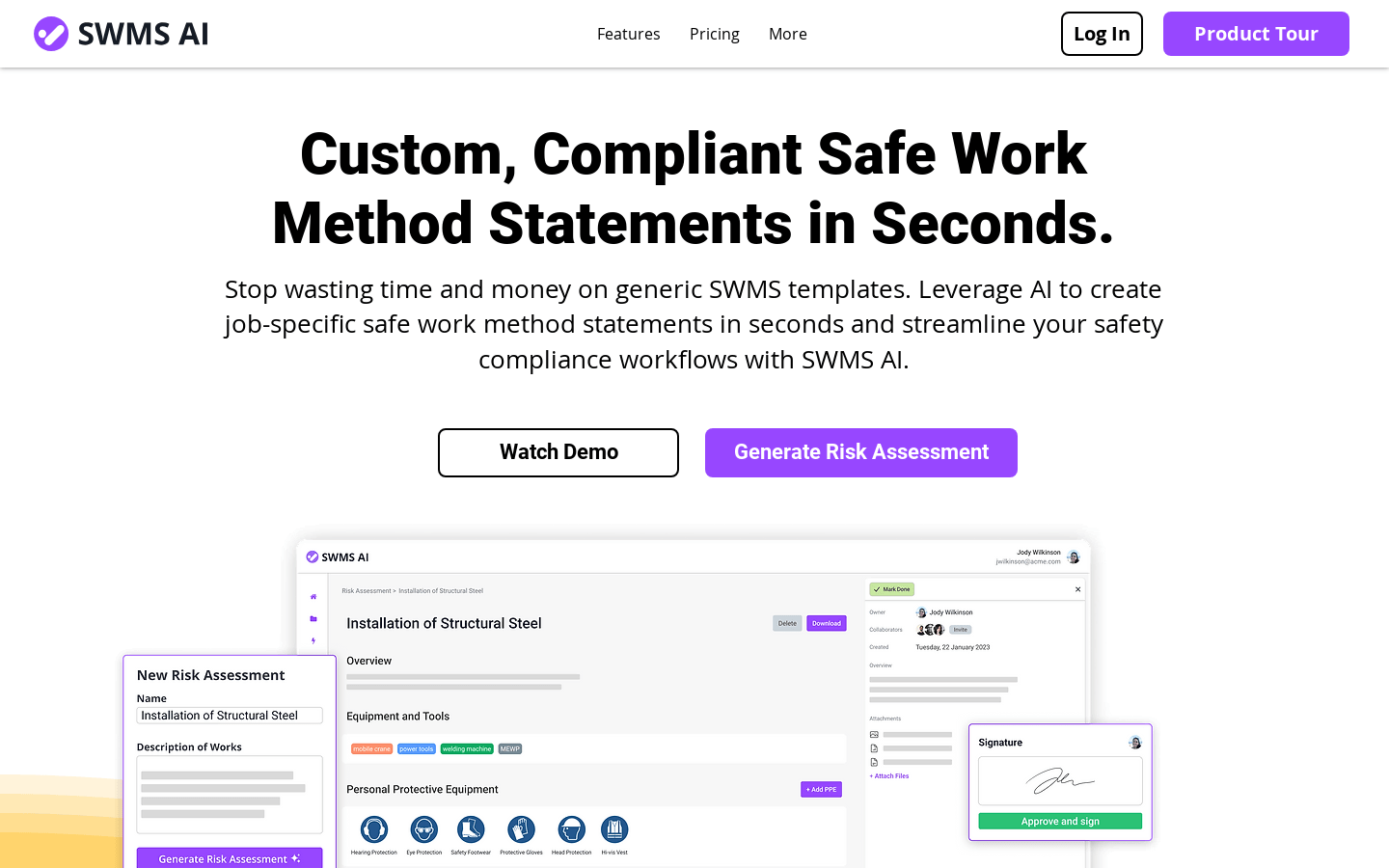The width and height of the screenshot is (1389, 868).
Task: Click the Safety Footwear PPE icon
Action: [471, 829]
